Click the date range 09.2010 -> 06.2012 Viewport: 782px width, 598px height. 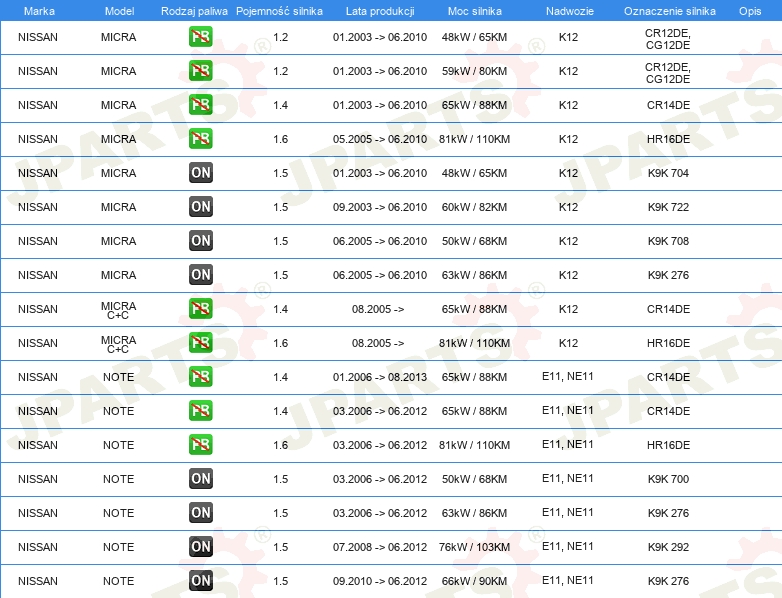point(380,581)
